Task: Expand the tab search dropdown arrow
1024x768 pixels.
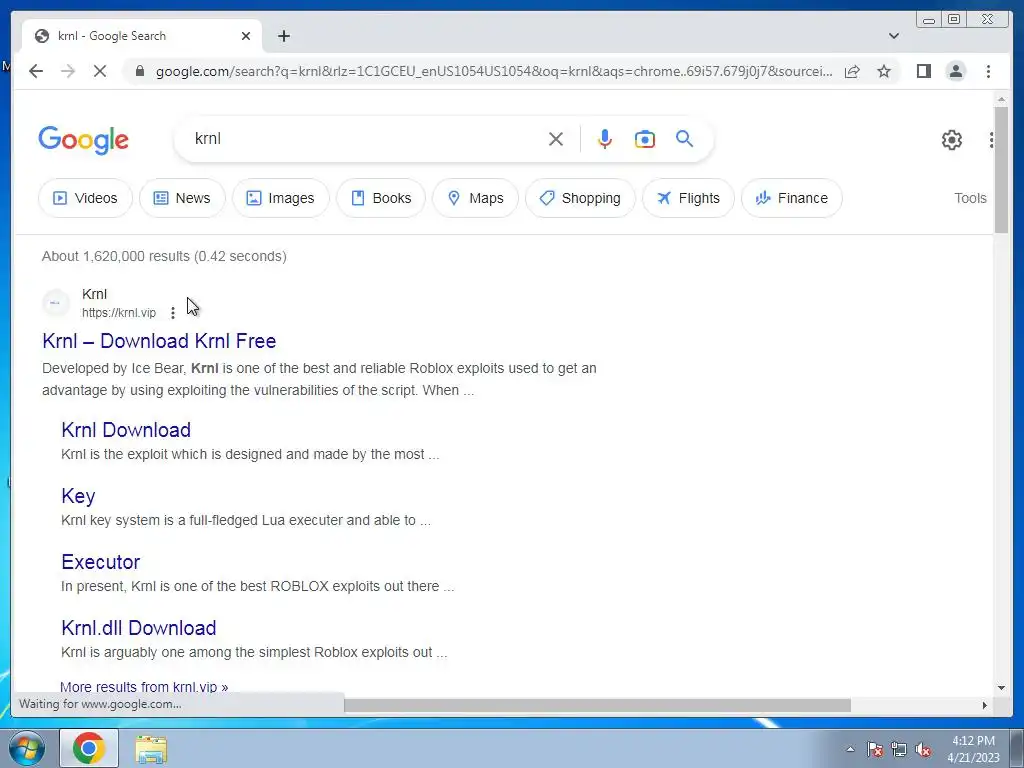Action: (x=894, y=36)
